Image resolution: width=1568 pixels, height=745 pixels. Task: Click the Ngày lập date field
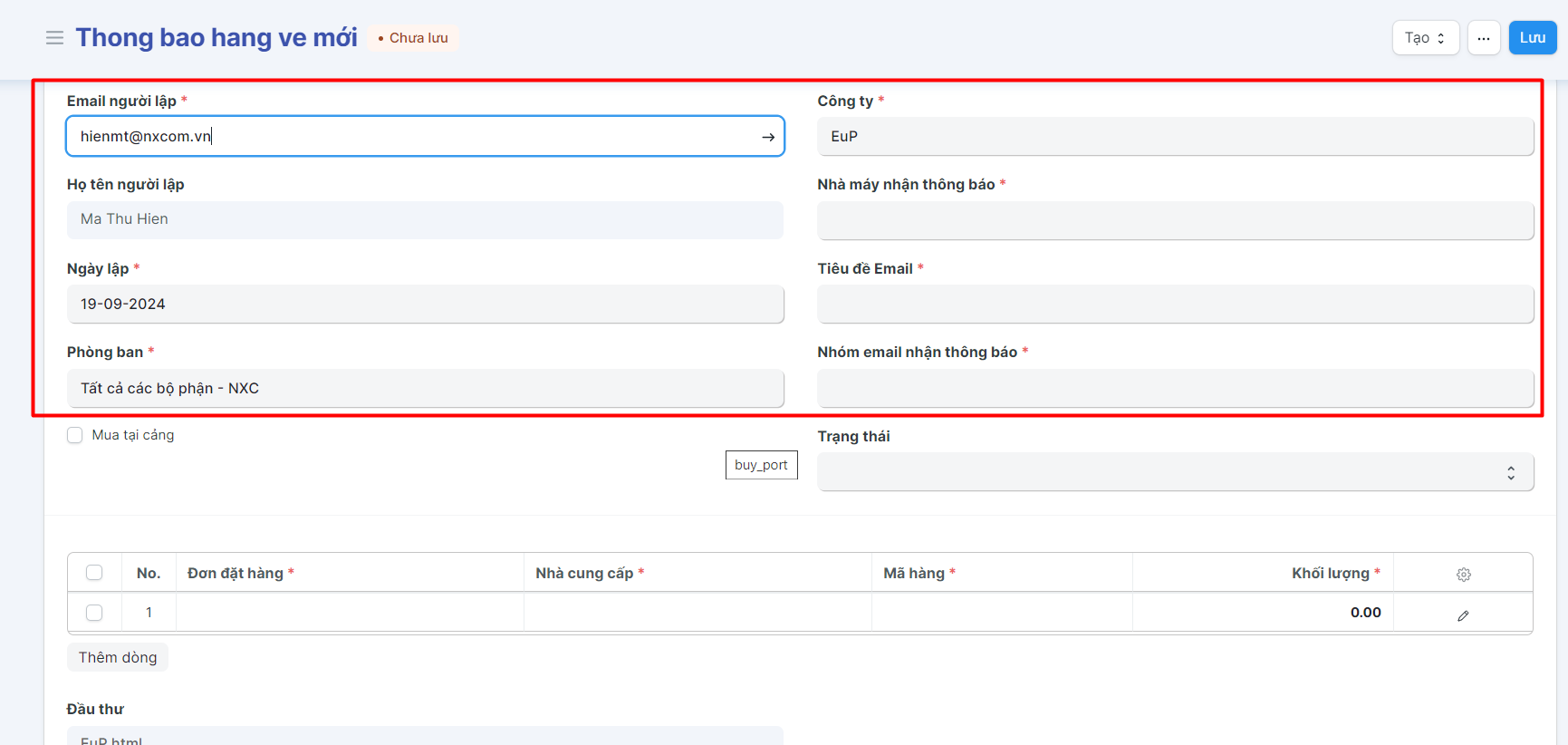pos(425,305)
